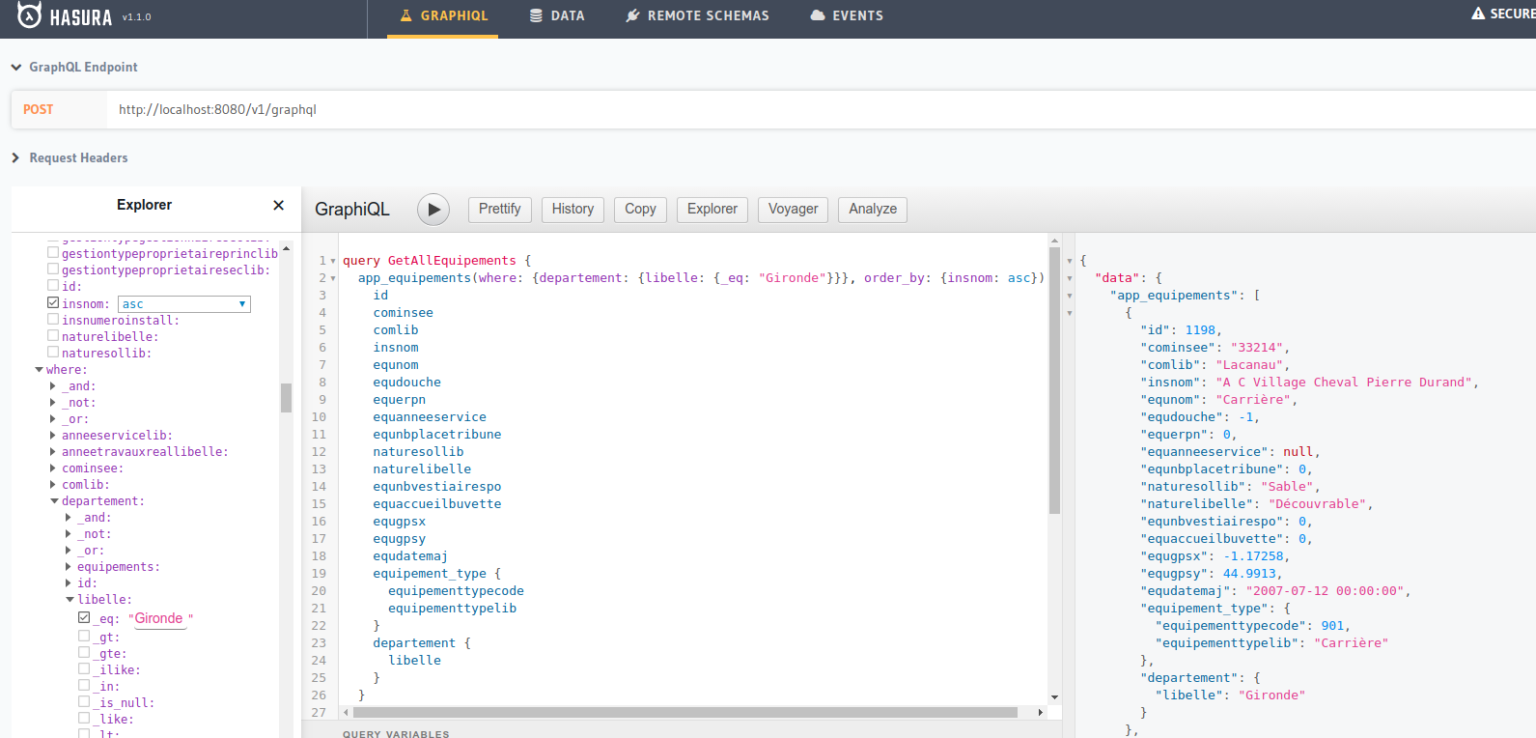Run the query with the play button
The height and width of the screenshot is (738, 1536).
click(x=433, y=210)
